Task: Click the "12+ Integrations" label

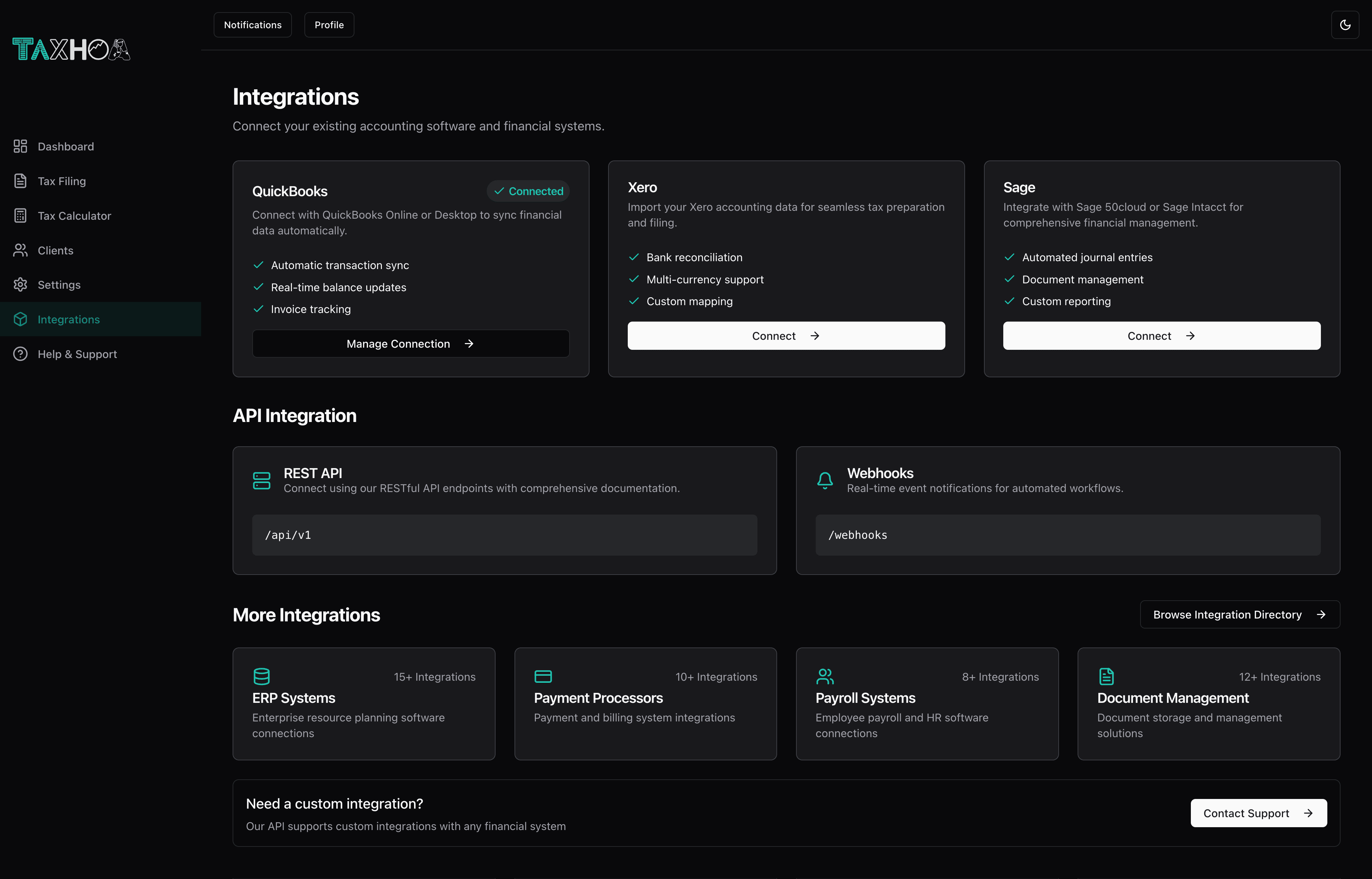Action: [x=1279, y=676]
